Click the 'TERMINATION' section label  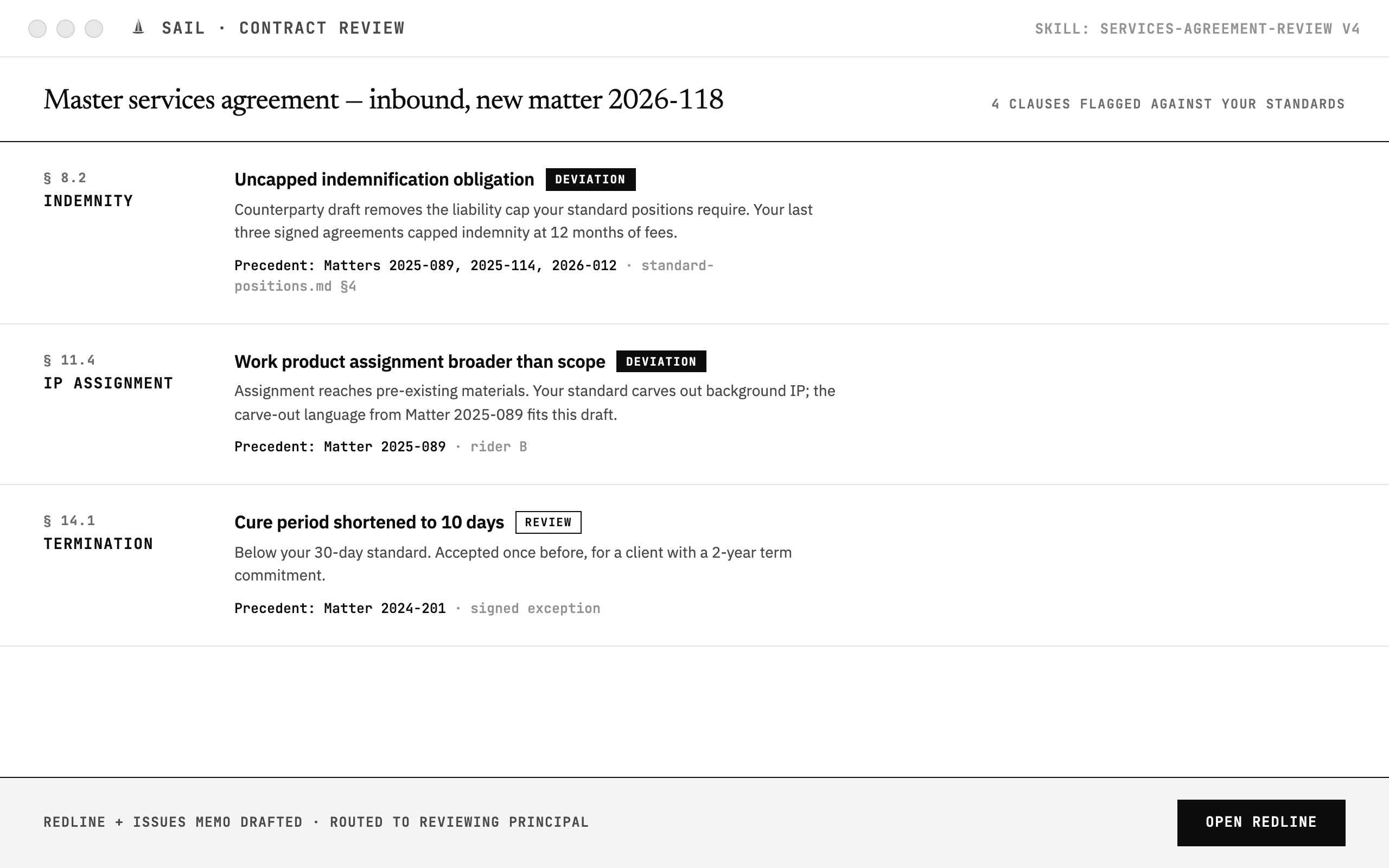tap(98, 544)
